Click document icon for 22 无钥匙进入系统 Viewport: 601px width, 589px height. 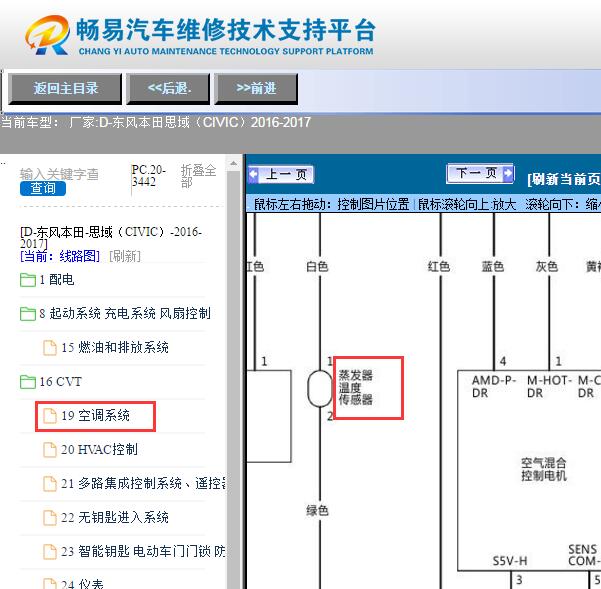49,518
